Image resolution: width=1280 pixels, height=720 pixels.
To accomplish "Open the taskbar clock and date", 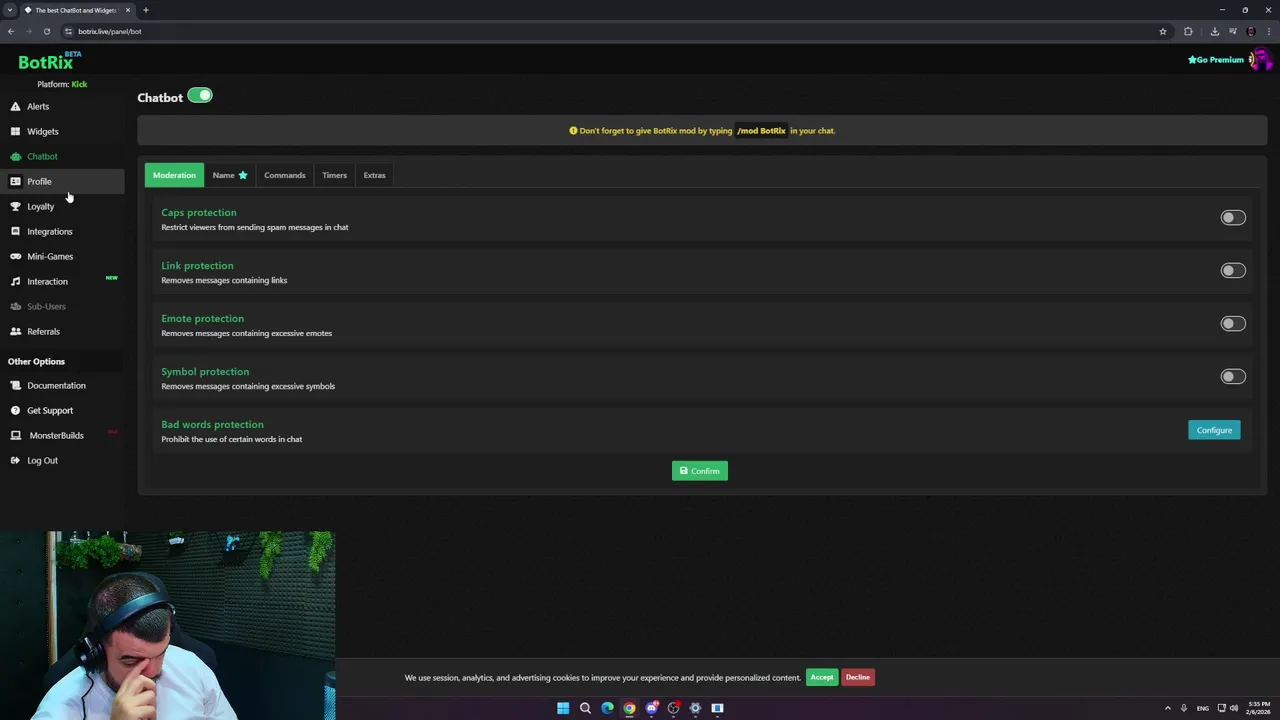I will point(1257,708).
